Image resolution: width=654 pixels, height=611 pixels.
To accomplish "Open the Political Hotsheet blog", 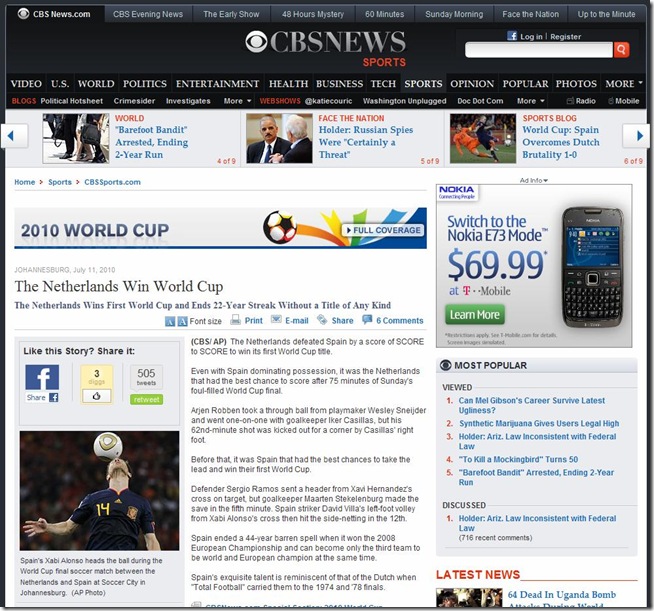I will coord(72,101).
